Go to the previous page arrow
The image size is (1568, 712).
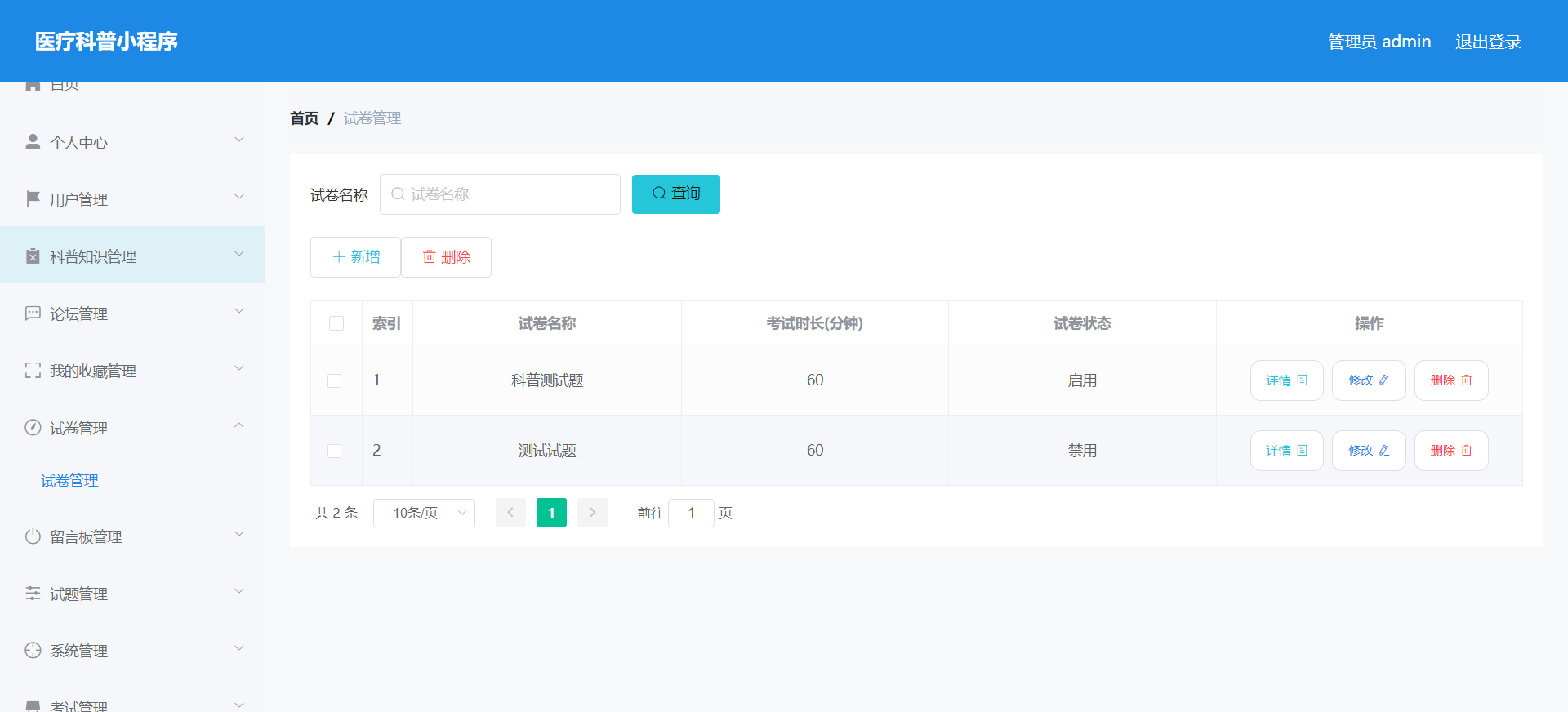(x=510, y=513)
